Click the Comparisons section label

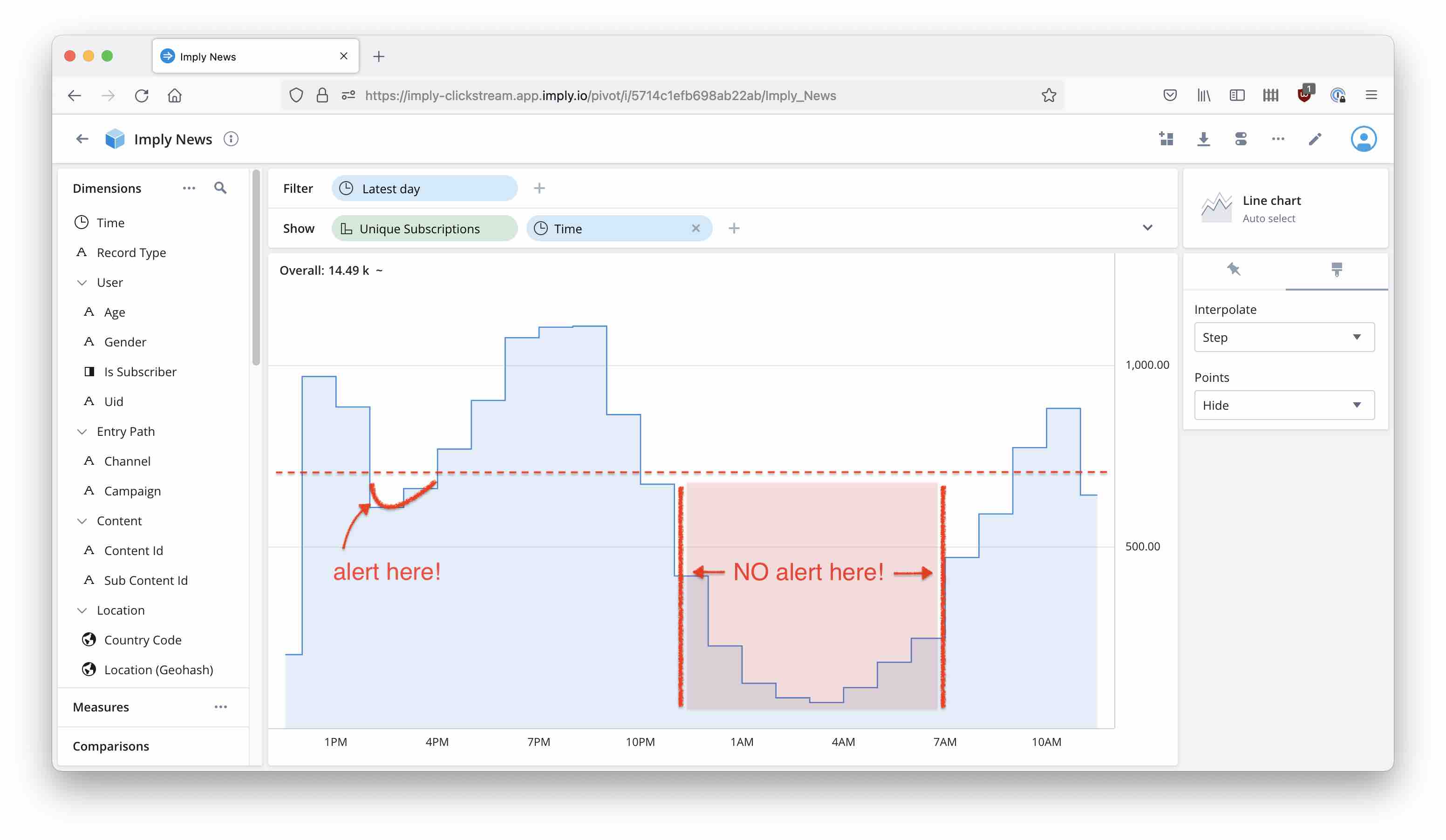tap(109, 745)
